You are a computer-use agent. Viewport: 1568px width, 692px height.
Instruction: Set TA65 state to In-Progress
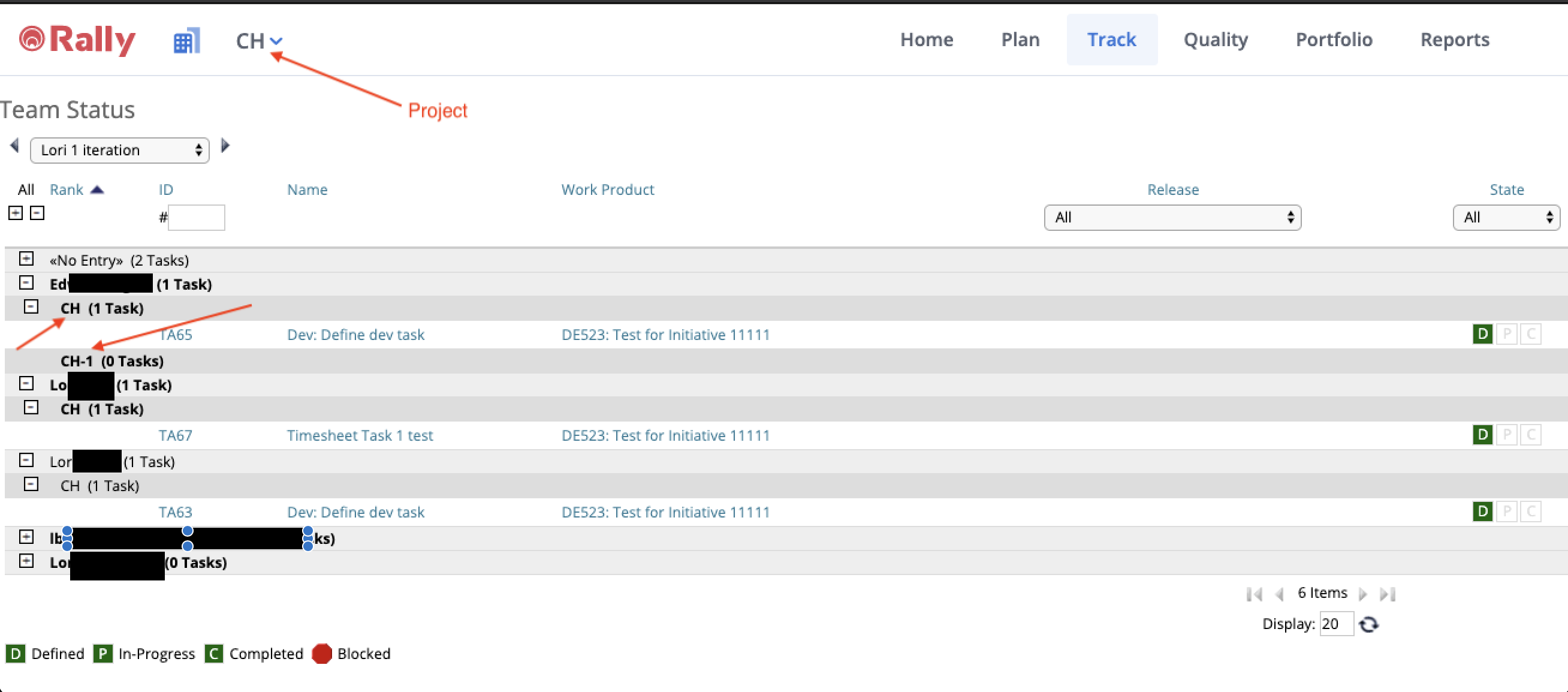(1506, 334)
